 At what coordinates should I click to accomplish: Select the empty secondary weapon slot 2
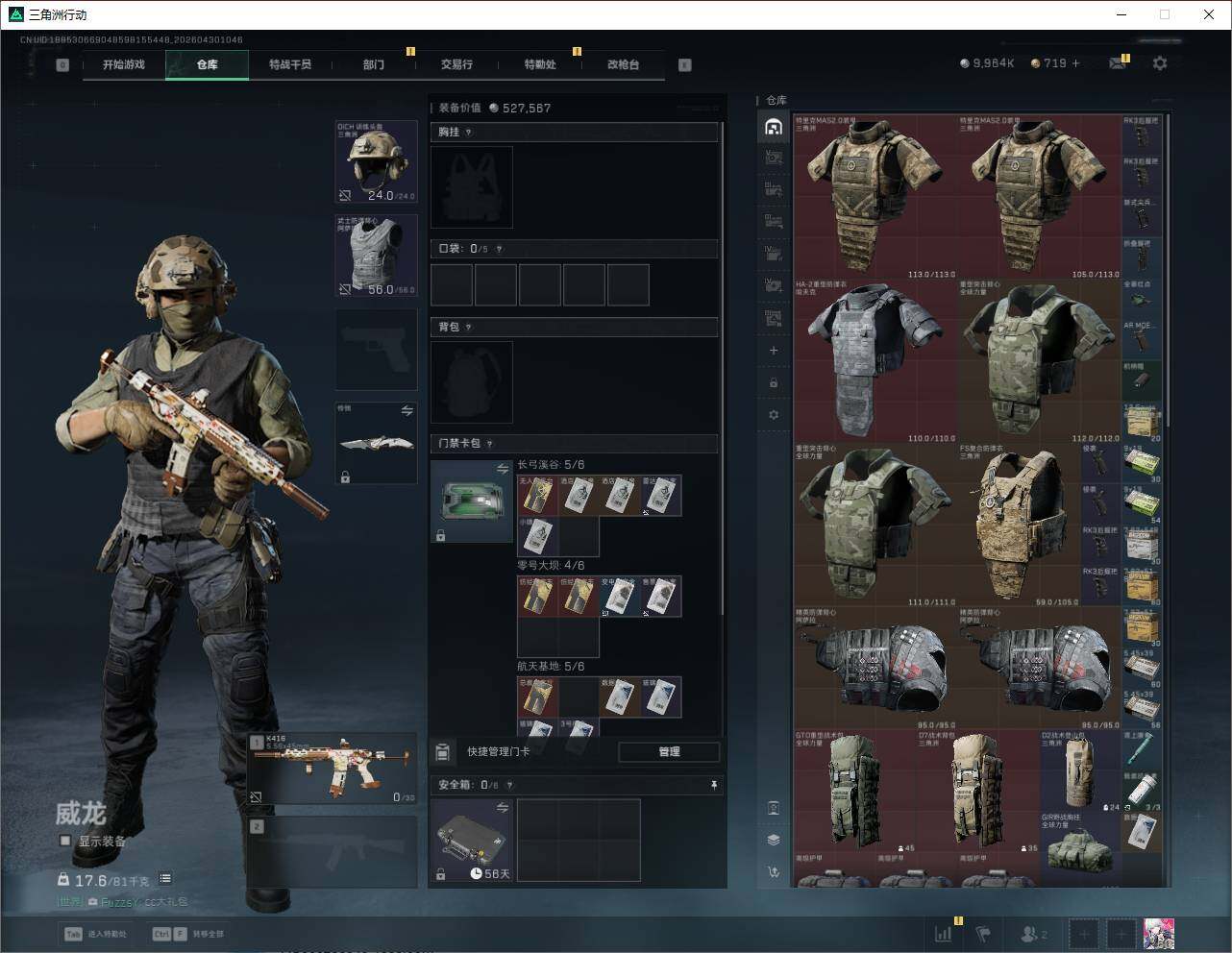point(333,853)
